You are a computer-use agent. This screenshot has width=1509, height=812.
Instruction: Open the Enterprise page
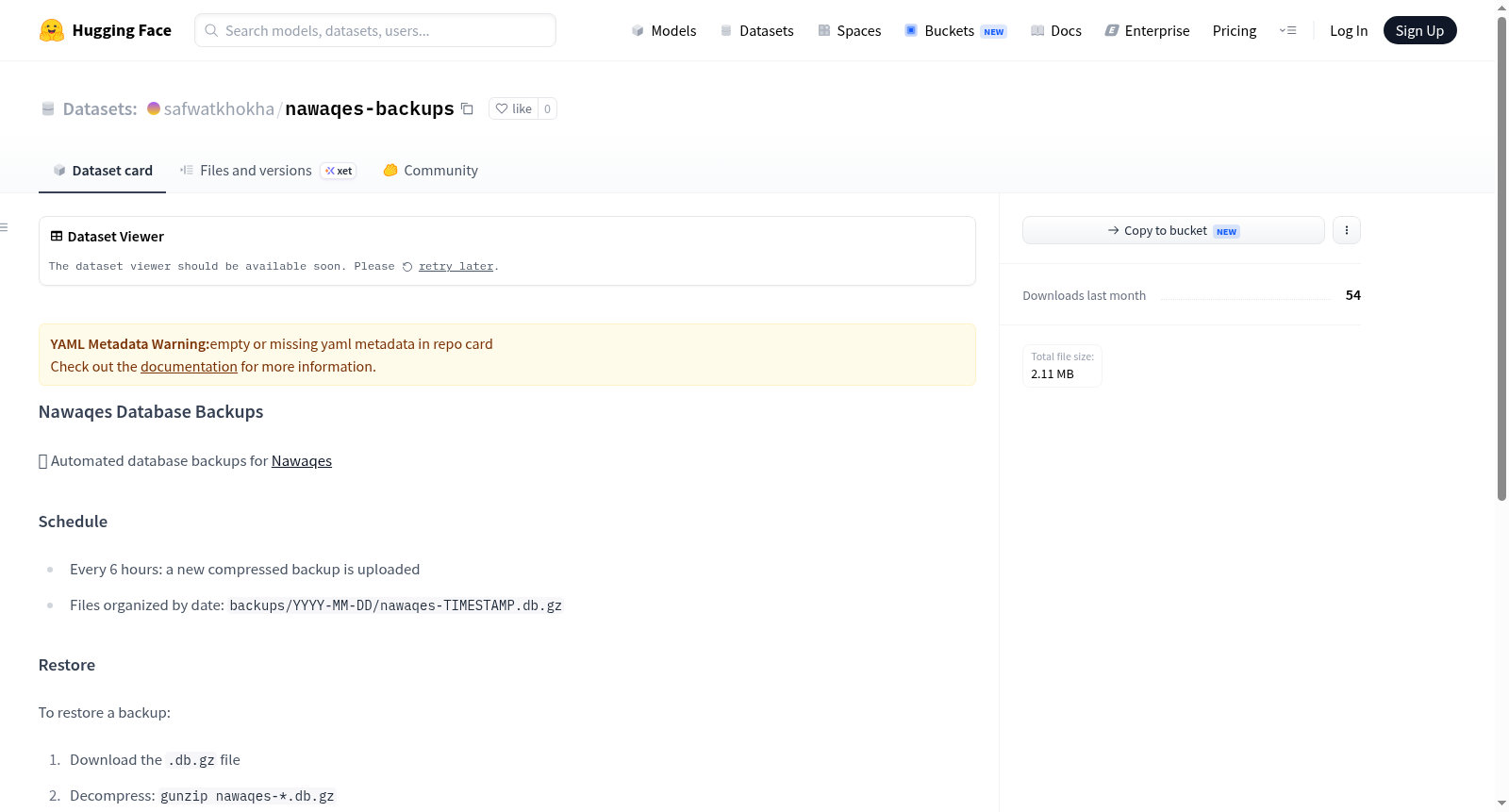[x=1147, y=30]
